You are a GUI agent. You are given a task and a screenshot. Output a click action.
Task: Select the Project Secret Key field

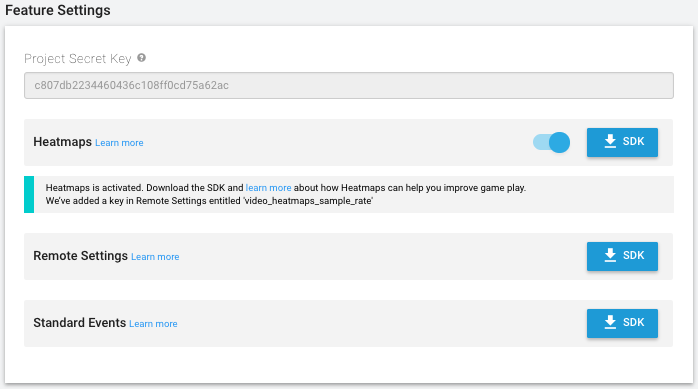pos(349,85)
